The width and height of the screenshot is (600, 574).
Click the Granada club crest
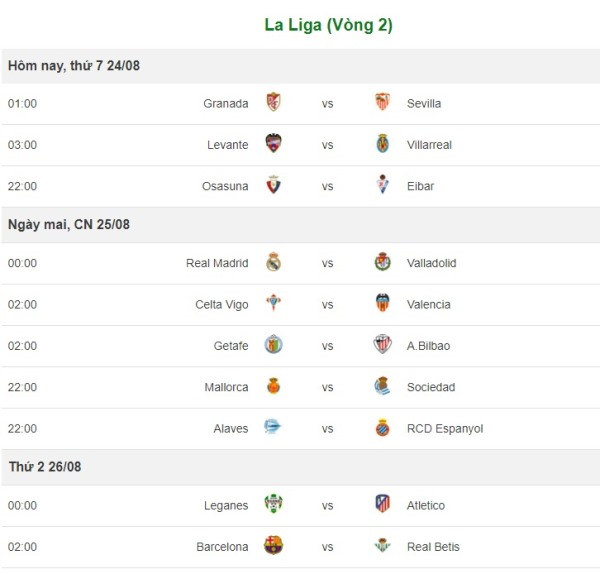(x=273, y=103)
